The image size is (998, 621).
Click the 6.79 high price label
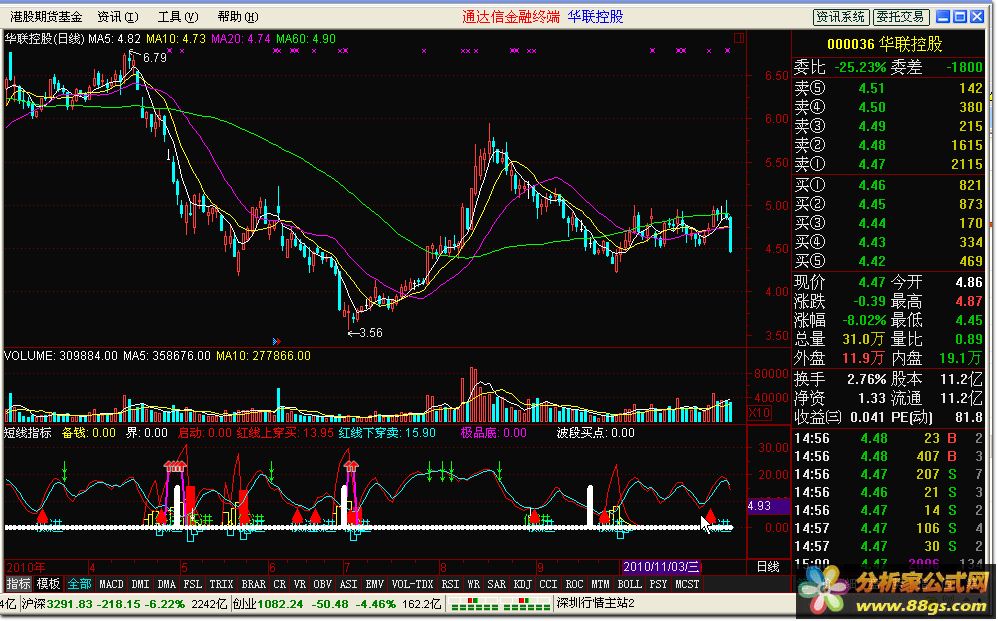click(155, 58)
